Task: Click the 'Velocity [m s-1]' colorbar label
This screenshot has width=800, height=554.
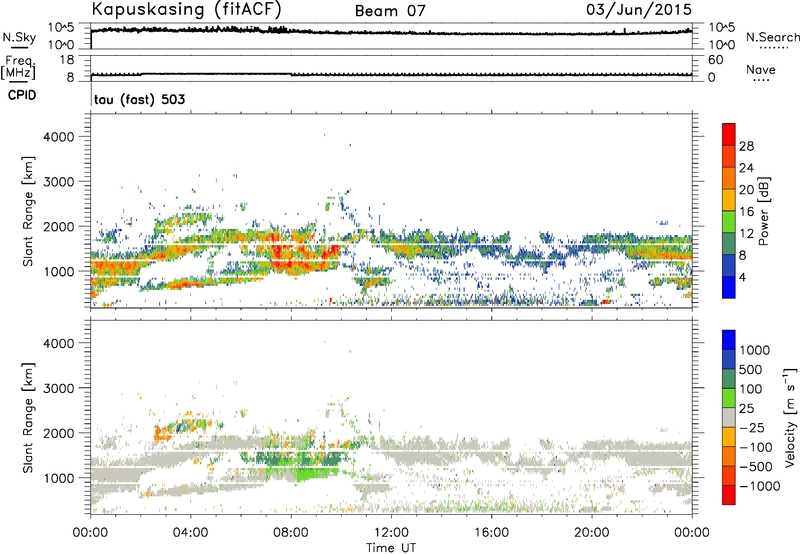Action: [790, 417]
